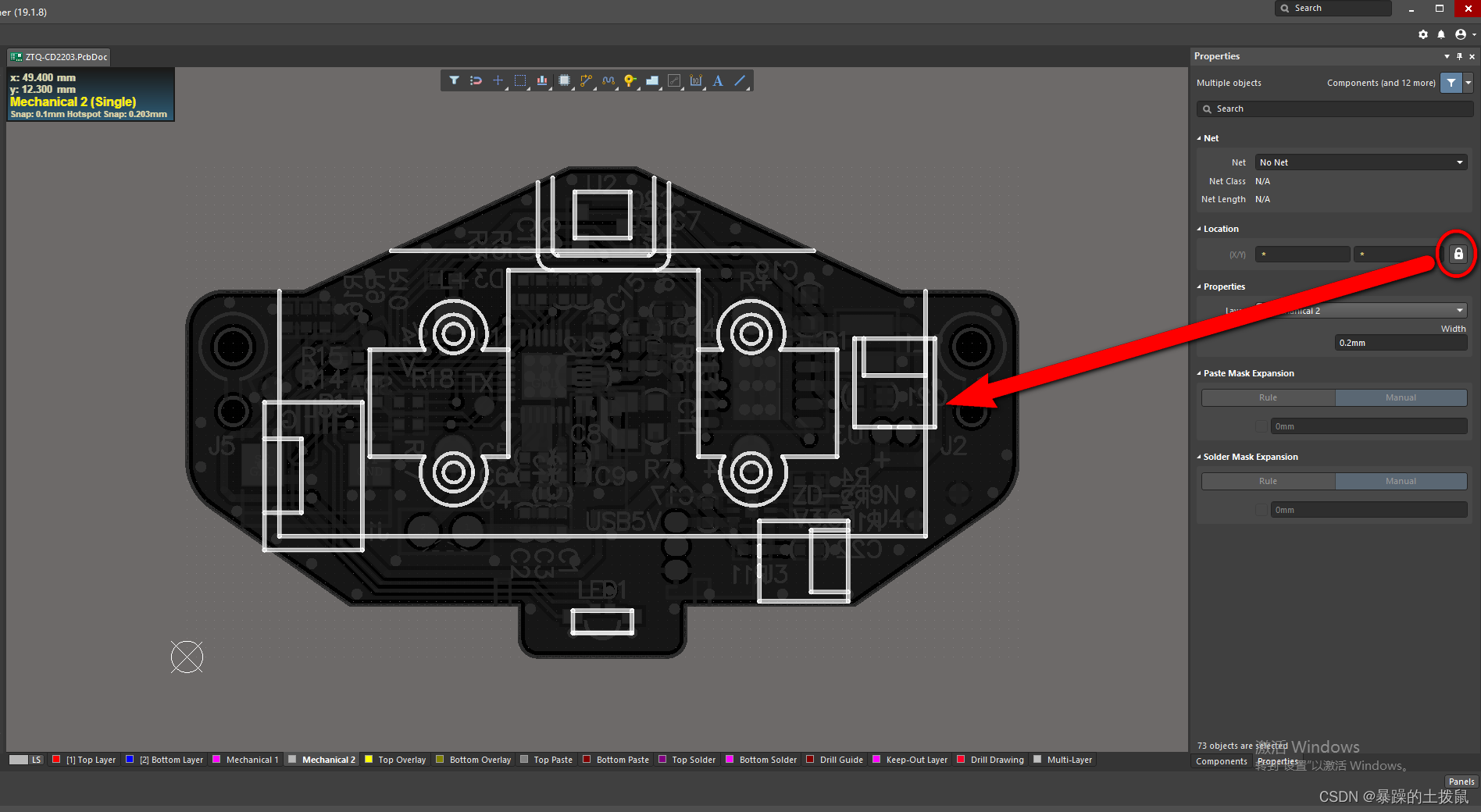Click the Solder Mask 0mm value field
Viewport: 1481px width, 812px height.
pyautogui.click(x=1369, y=510)
